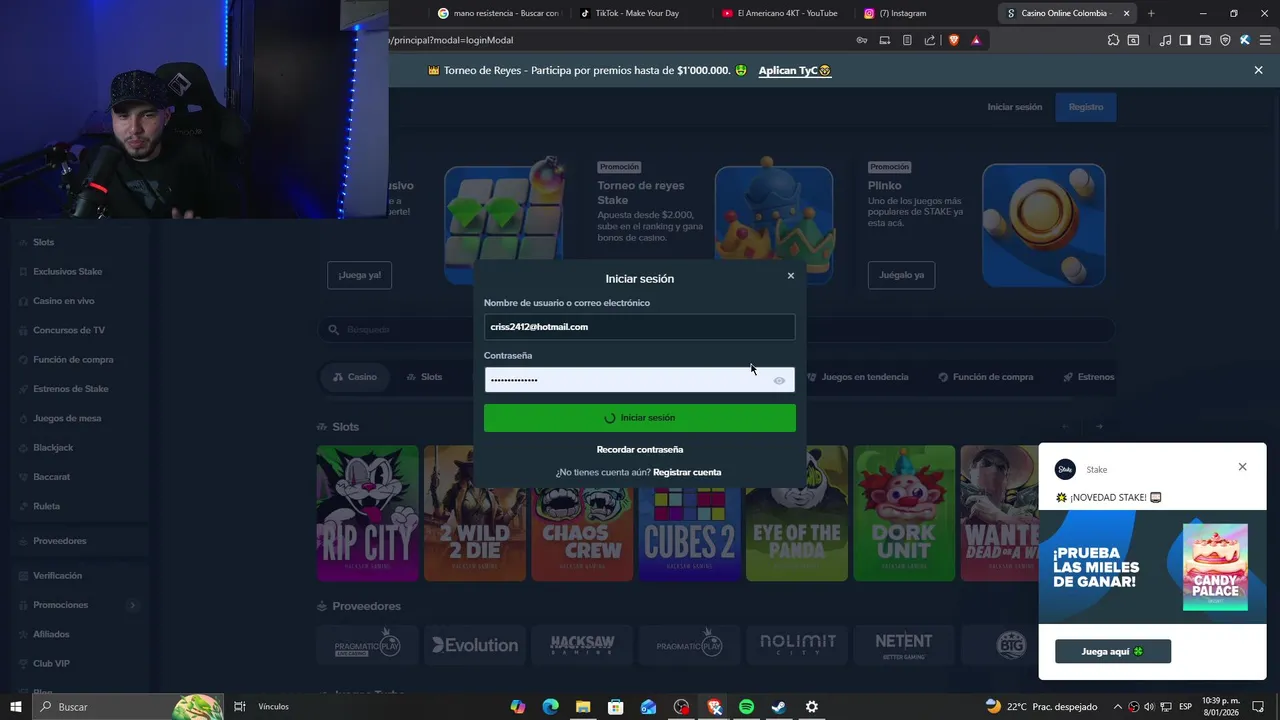Image resolution: width=1280 pixels, height=720 pixels.
Task: Open the browser extensions puzzle icon
Action: pos(1113,40)
